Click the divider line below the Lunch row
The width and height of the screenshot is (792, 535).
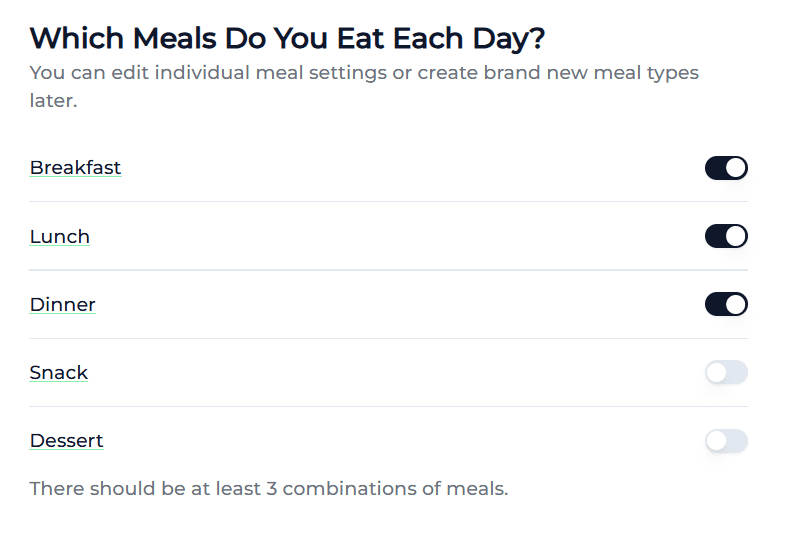coord(388,270)
